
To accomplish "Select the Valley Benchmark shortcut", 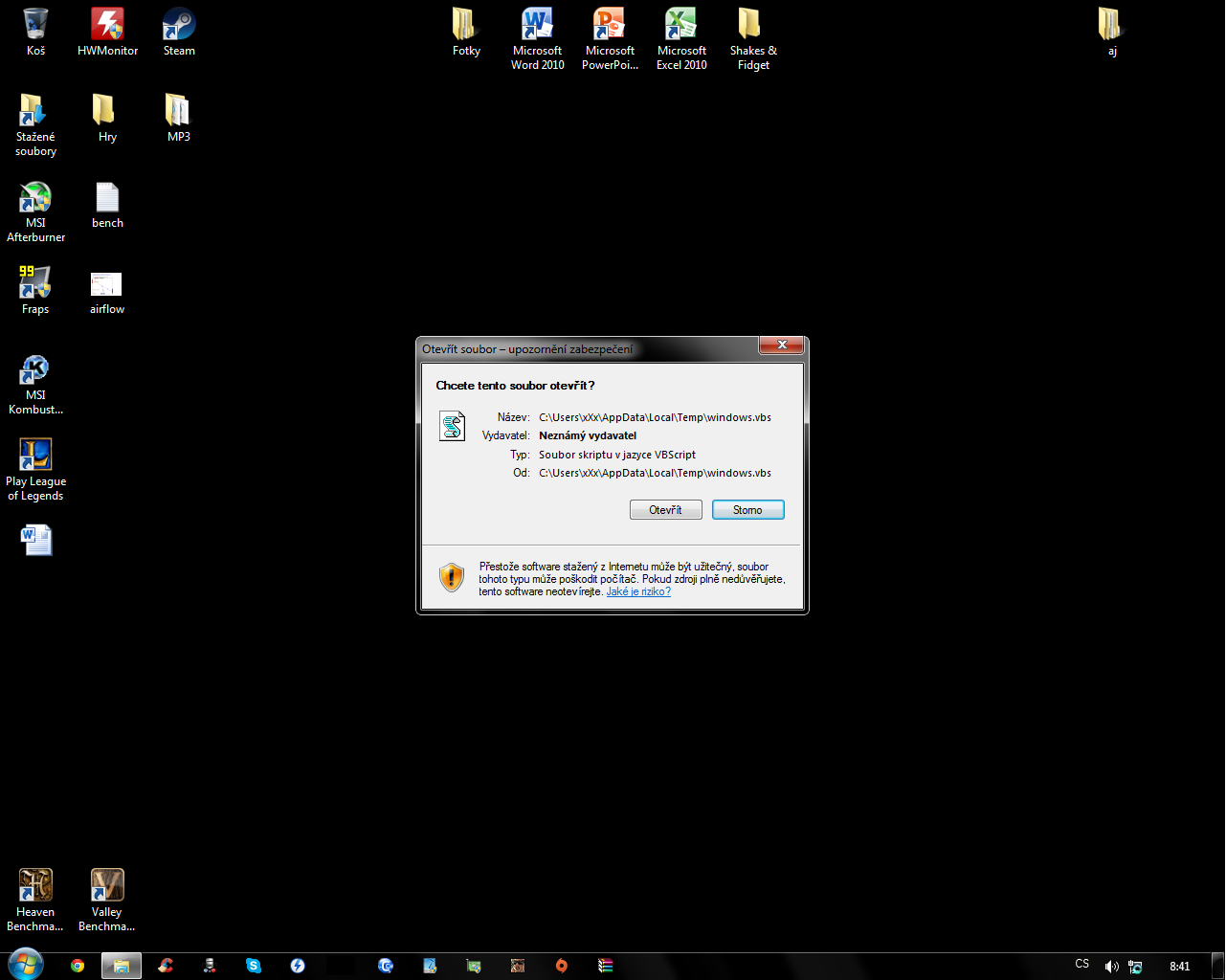I will (107, 900).
